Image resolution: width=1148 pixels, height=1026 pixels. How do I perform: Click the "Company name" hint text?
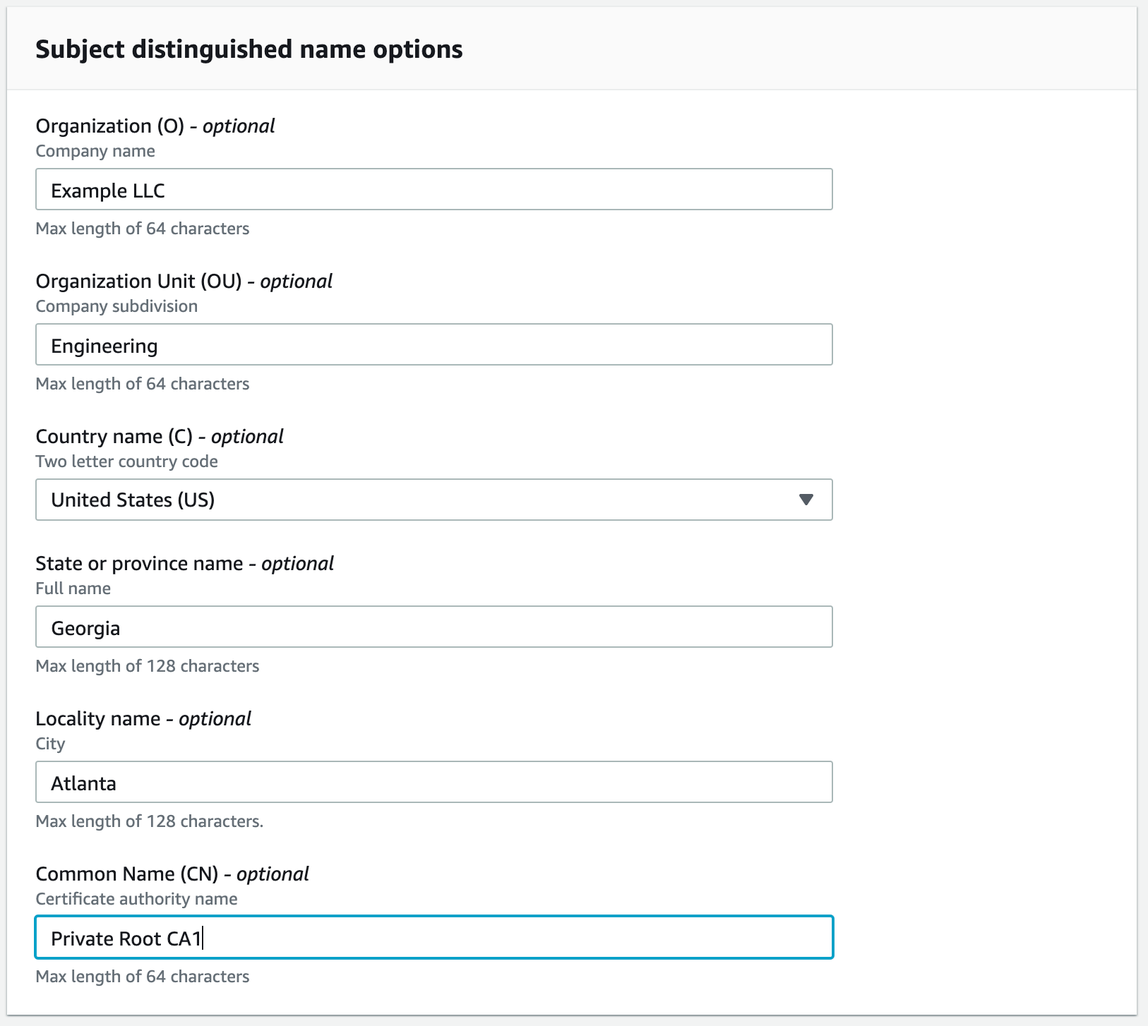point(95,151)
